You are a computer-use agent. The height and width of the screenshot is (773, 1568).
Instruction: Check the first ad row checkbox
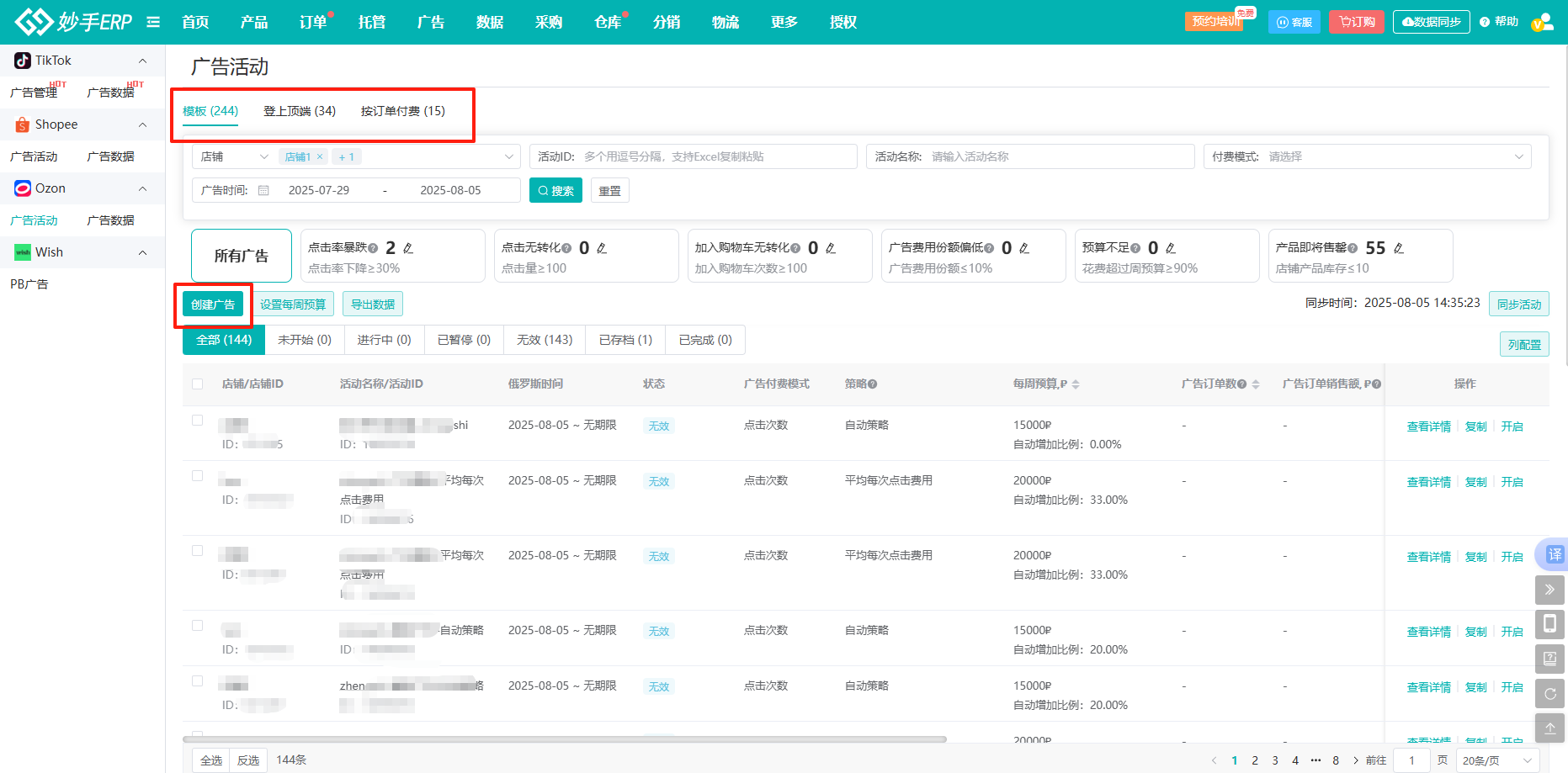198,421
